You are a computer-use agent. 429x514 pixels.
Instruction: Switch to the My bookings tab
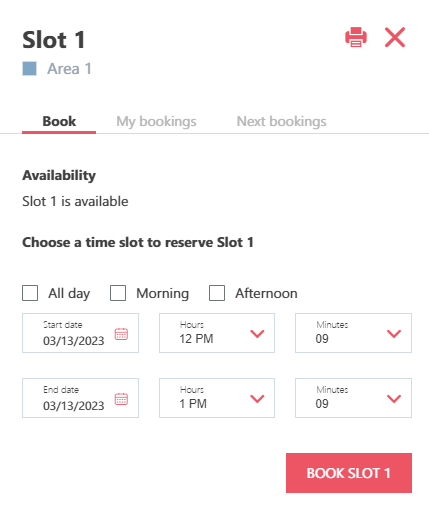coord(156,121)
